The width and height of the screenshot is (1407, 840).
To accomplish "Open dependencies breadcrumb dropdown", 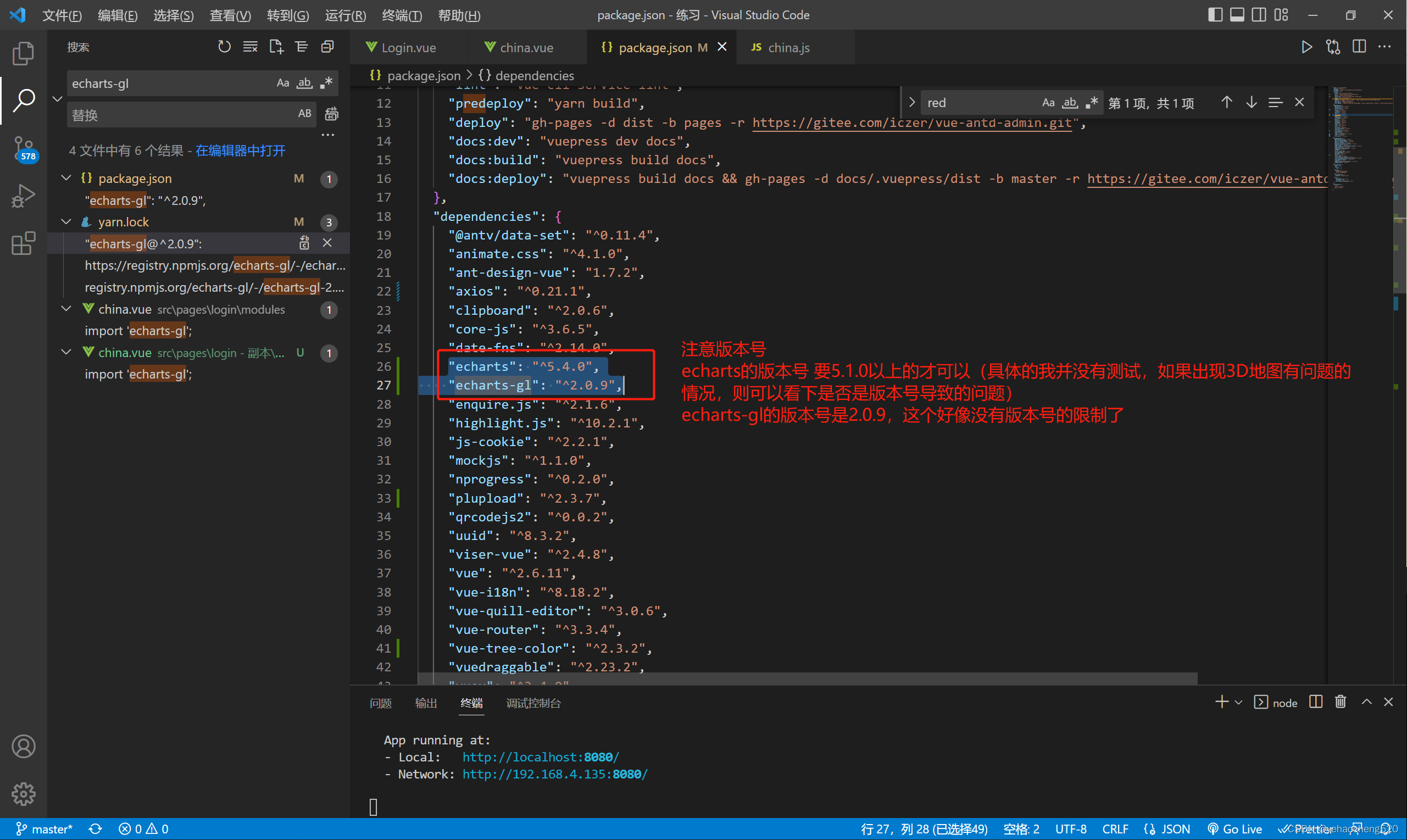I will click(527, 75).
